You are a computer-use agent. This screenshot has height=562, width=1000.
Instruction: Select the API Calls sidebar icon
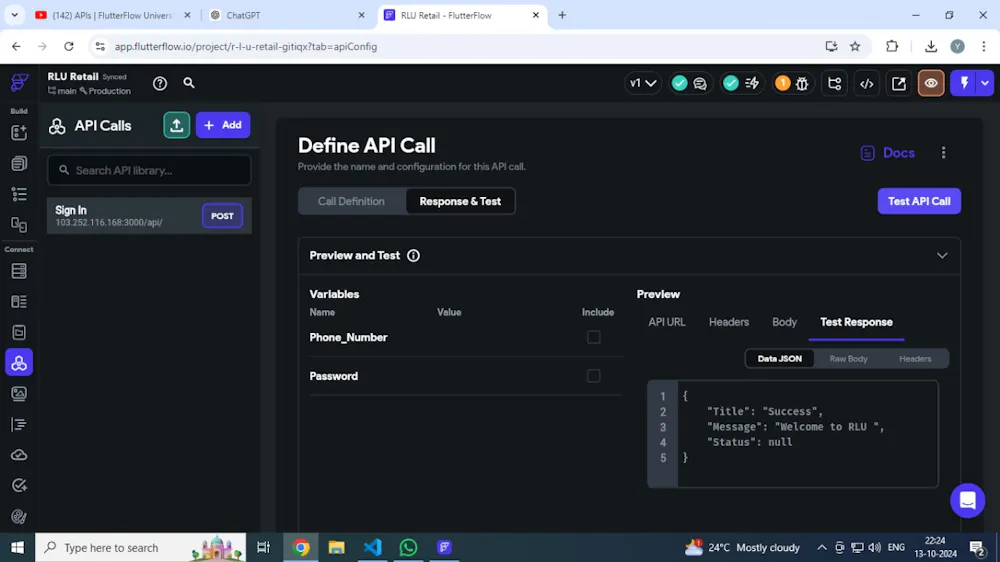[x=19, y=363]
